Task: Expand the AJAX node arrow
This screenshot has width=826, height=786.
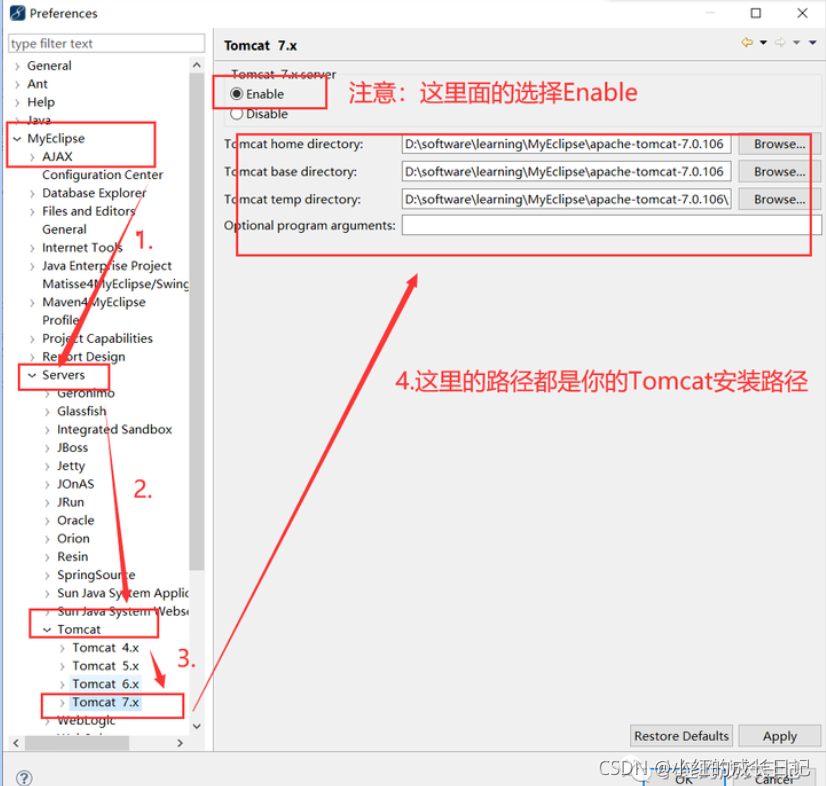Action: pos(32,157)
